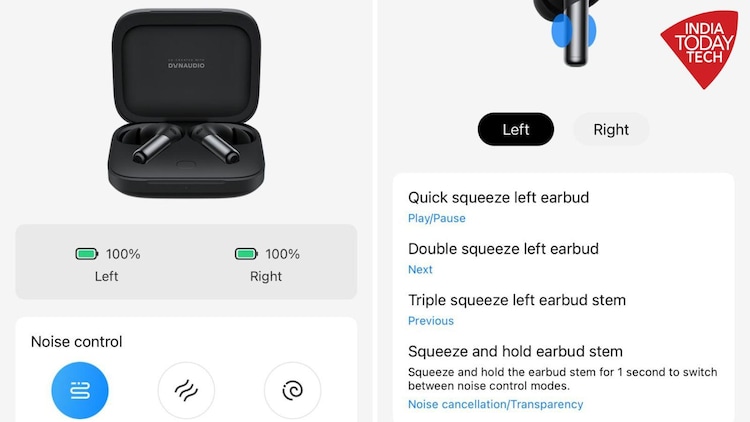Tap the Noise control heading
This screenshot has width=750, height=422.
[x=77, y=342]
